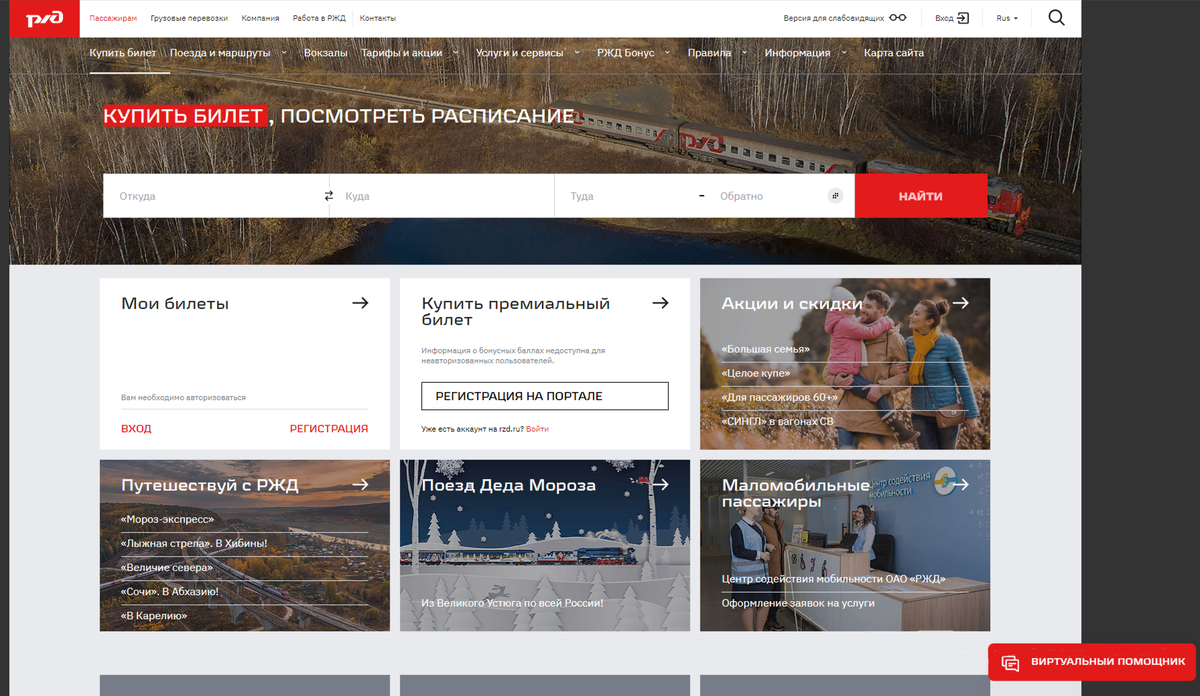This screenshot has width=1200, height=696.
Task: Open the «В Карелию» link
Action: (154, 615)
